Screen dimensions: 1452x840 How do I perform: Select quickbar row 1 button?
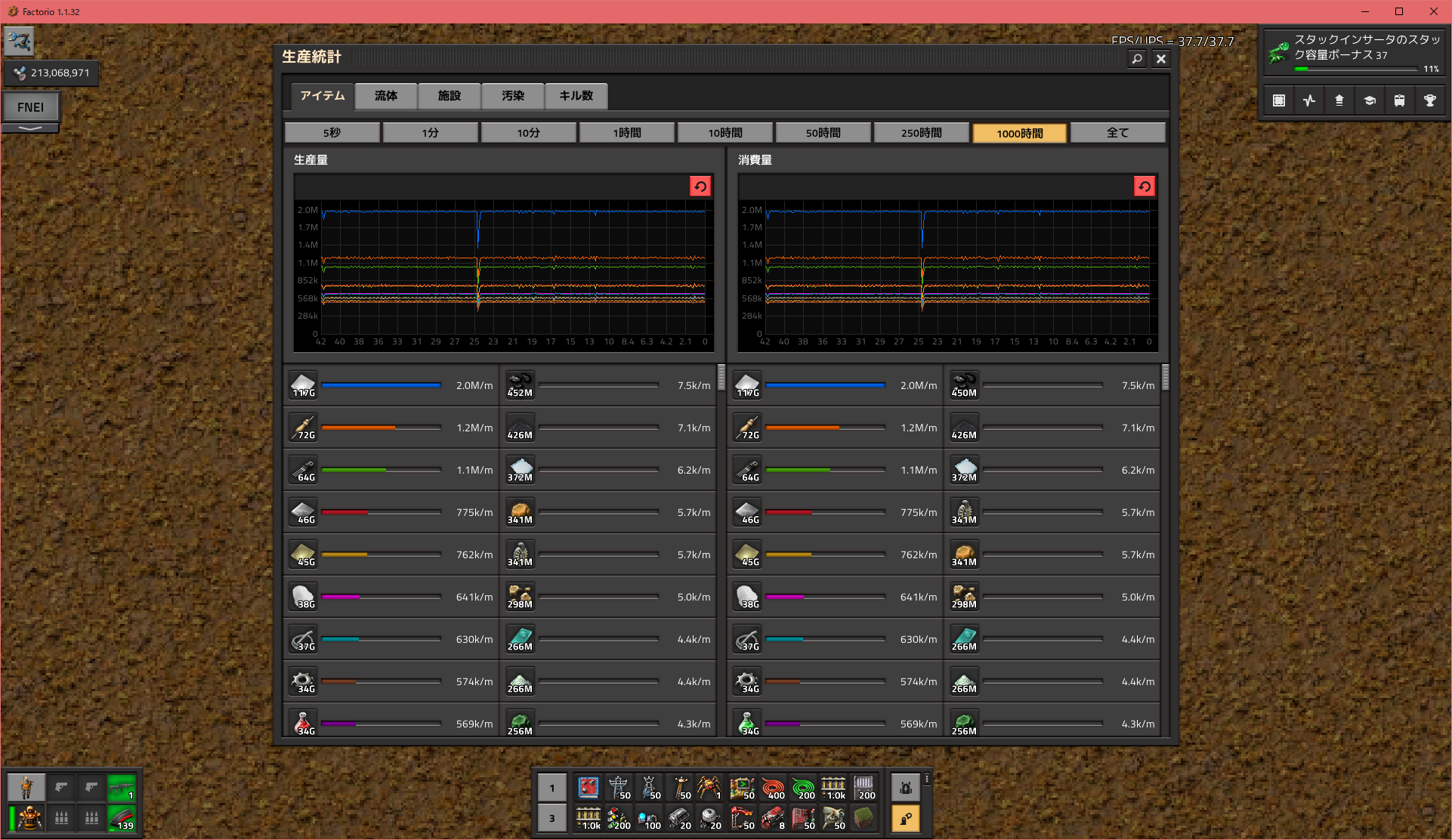point(552,788)
